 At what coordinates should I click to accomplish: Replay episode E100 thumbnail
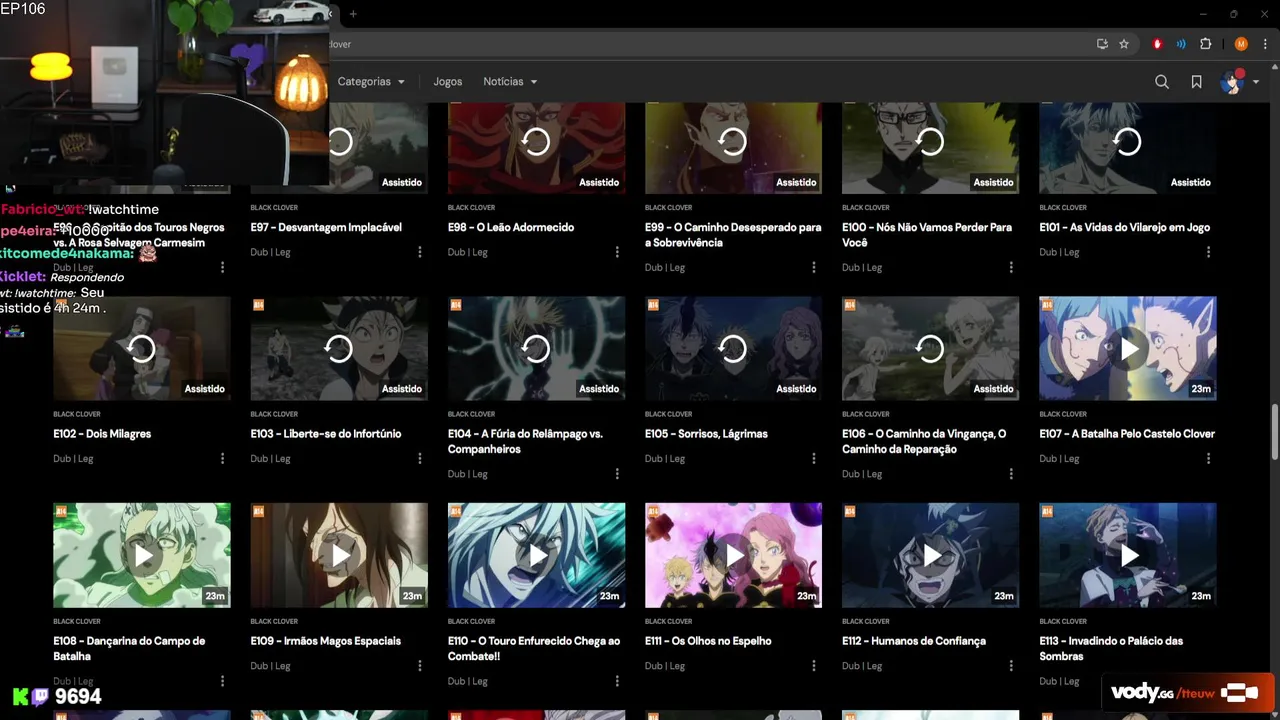(x=930, y=147)
